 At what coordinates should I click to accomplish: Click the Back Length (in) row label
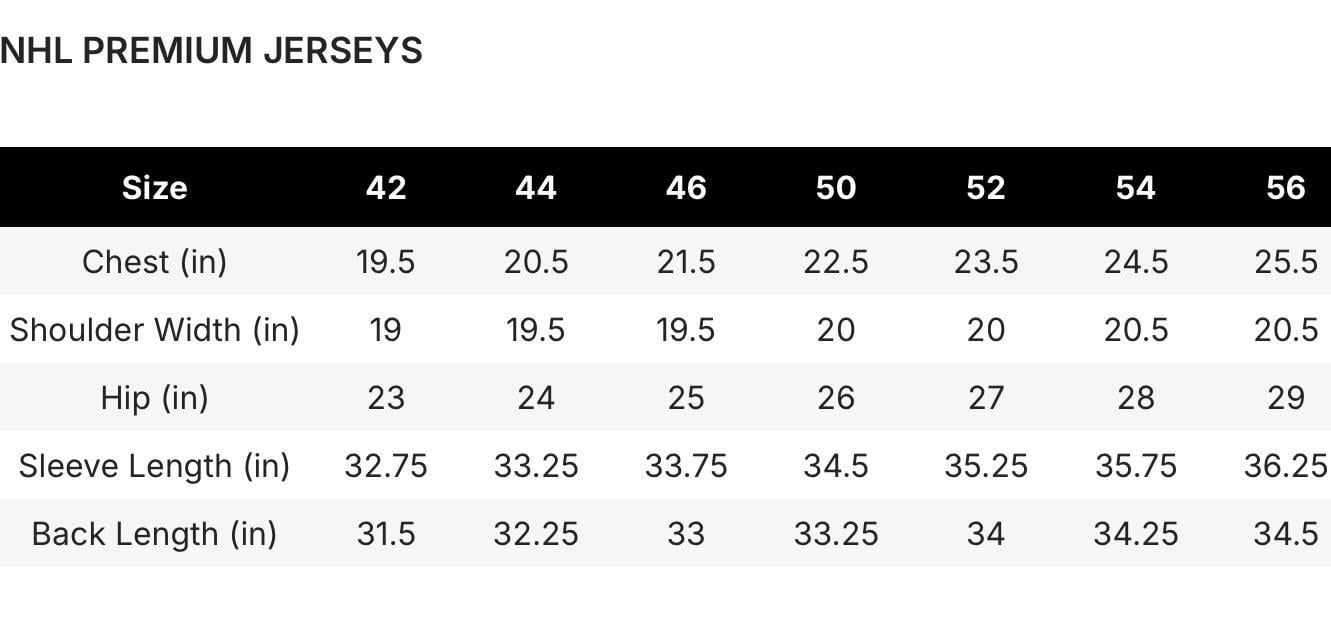point(154,534)
